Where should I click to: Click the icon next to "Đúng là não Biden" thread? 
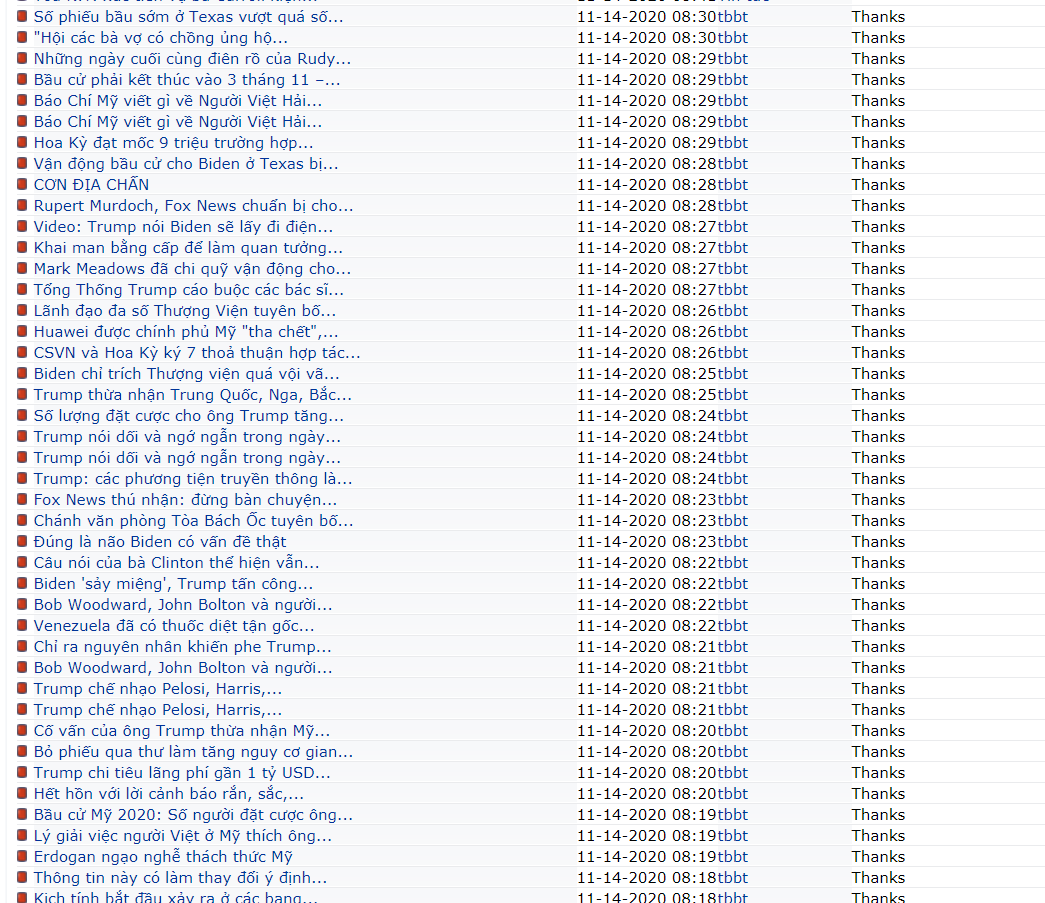pyautogui.click(x=23, y=542)
